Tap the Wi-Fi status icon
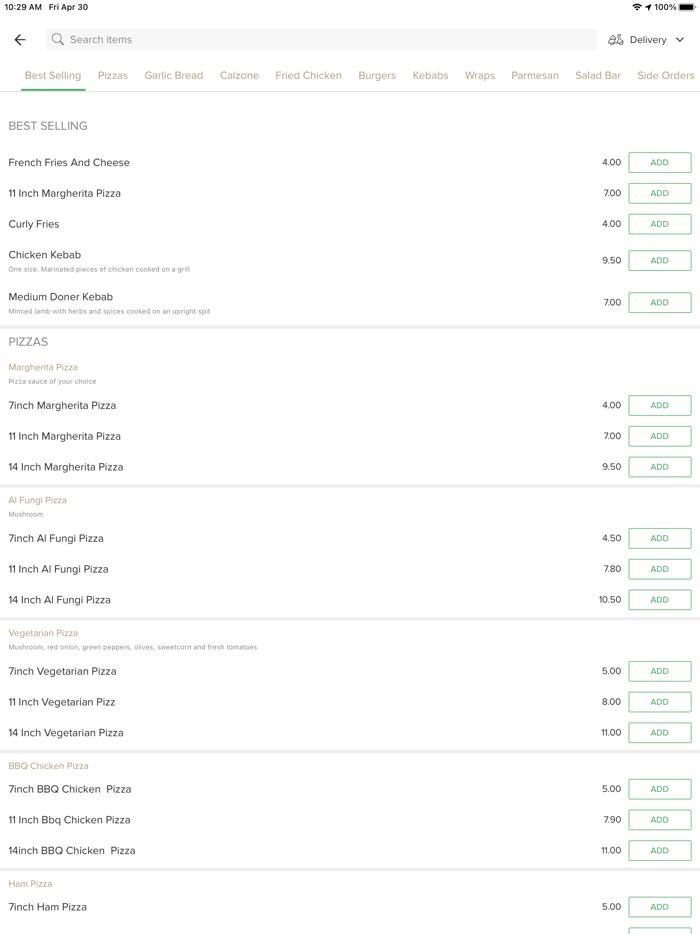Image resolution: width=700 pixels, height=934 pixels. 636,7
